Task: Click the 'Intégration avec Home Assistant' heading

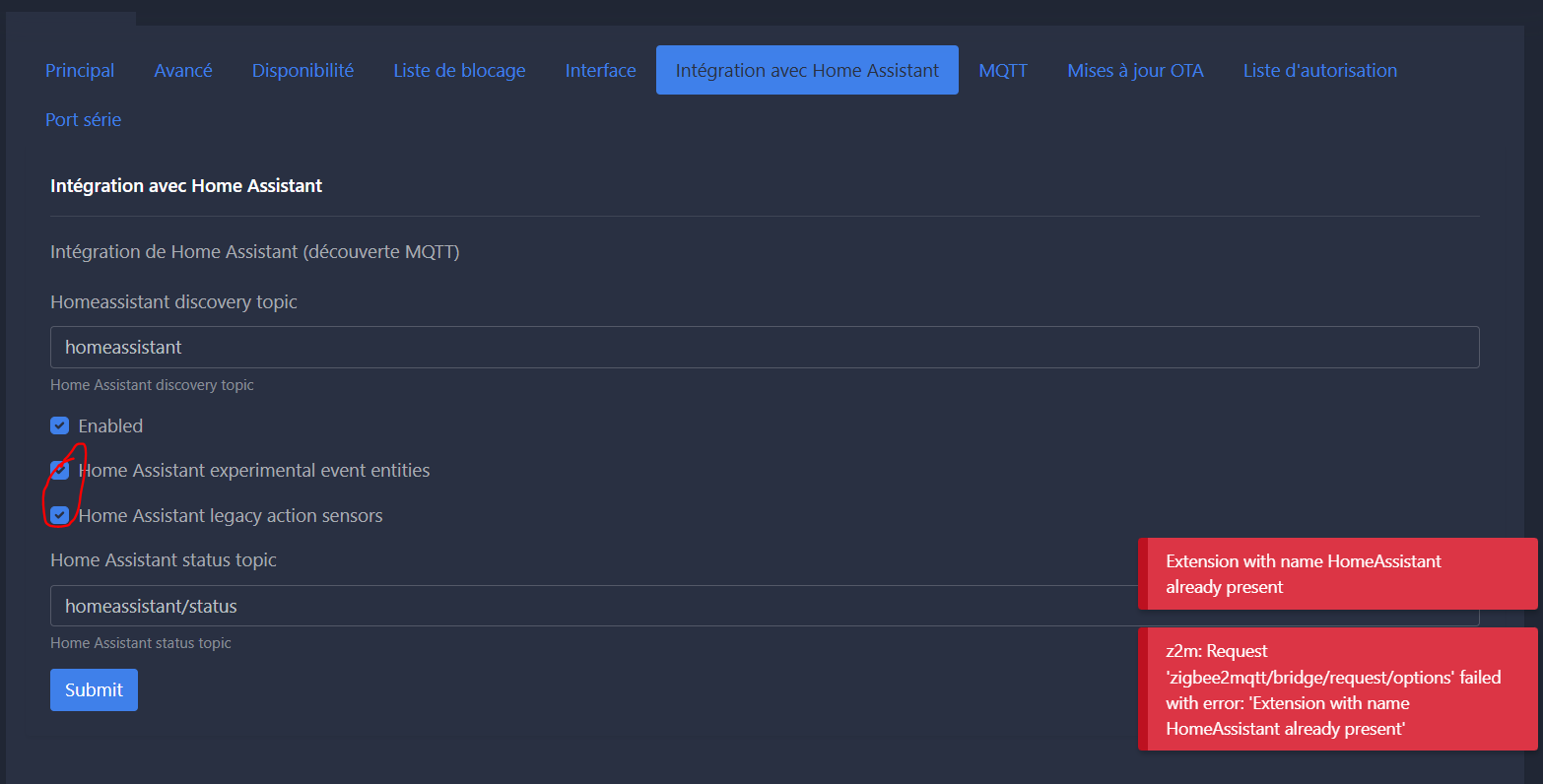Action: (x=186, y=185)
